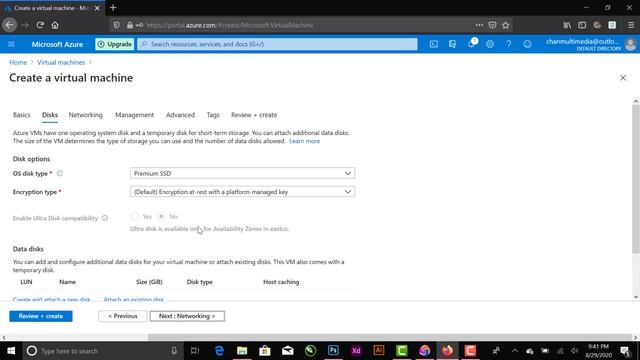Image resolution: width=640 pixels, height=360 pixels.
Task: Show hidden system tray icons
Action: pyautogui.click(x=514, y=351)
